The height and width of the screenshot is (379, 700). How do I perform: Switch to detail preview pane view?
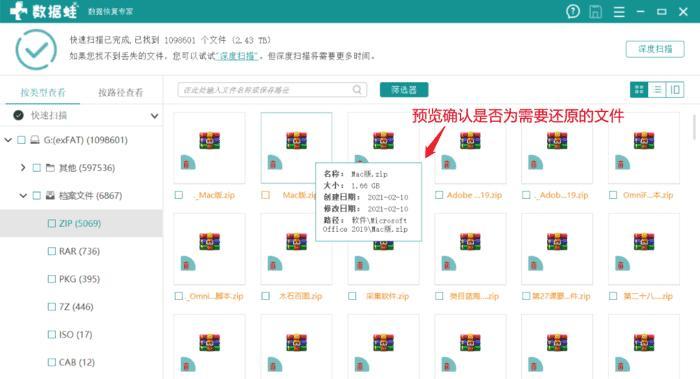pos(675,90)
